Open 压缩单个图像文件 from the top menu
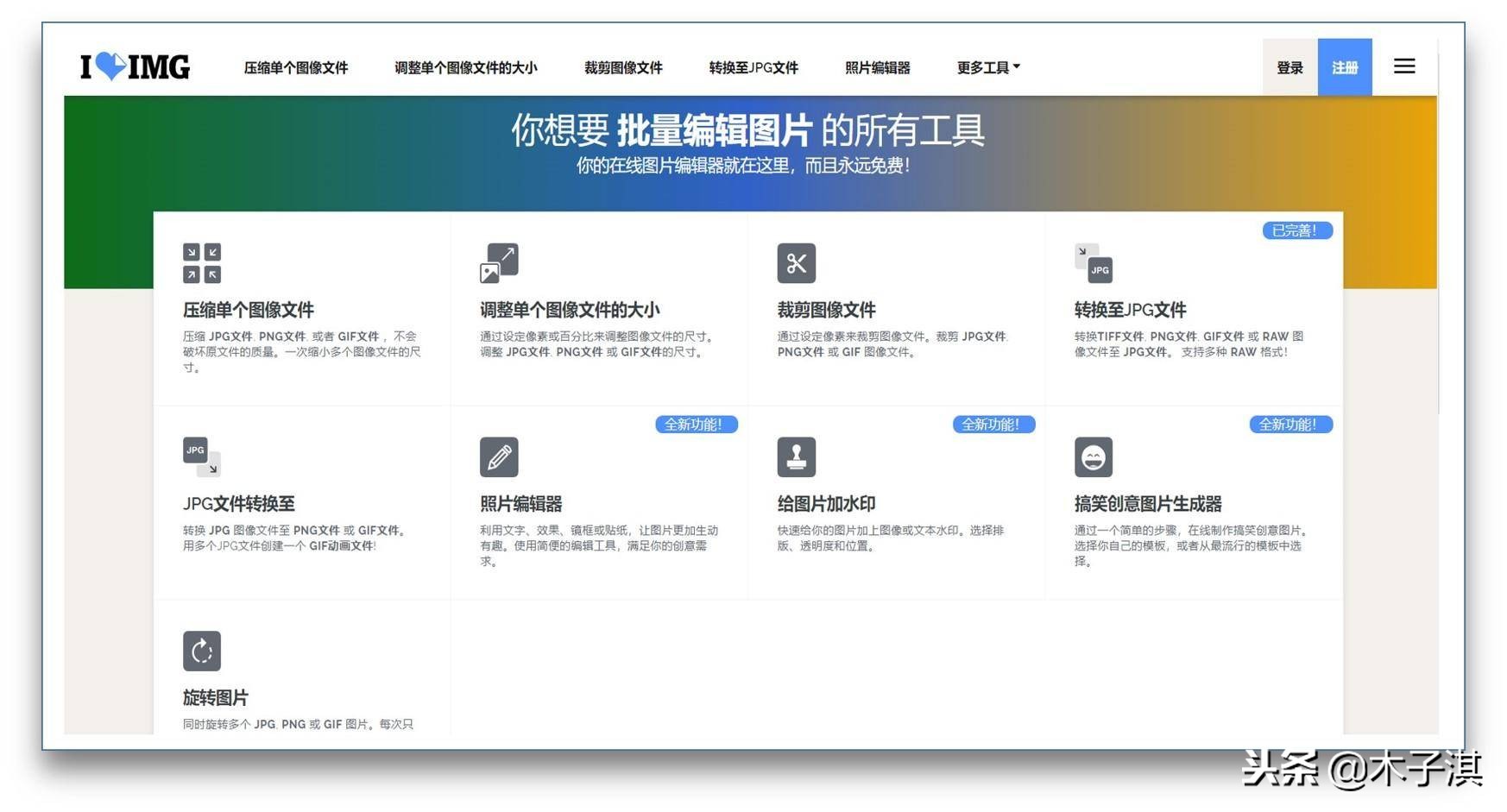 [297, 67]
